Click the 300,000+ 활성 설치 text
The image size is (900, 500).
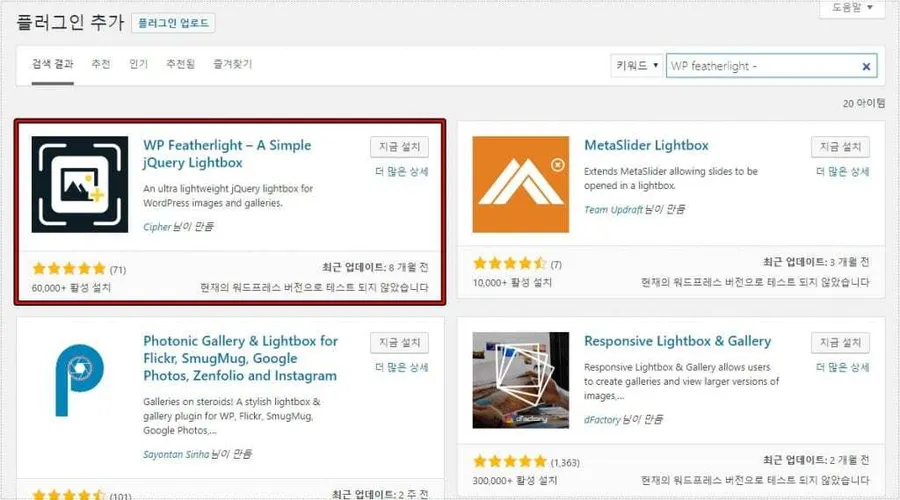(515, 480)
